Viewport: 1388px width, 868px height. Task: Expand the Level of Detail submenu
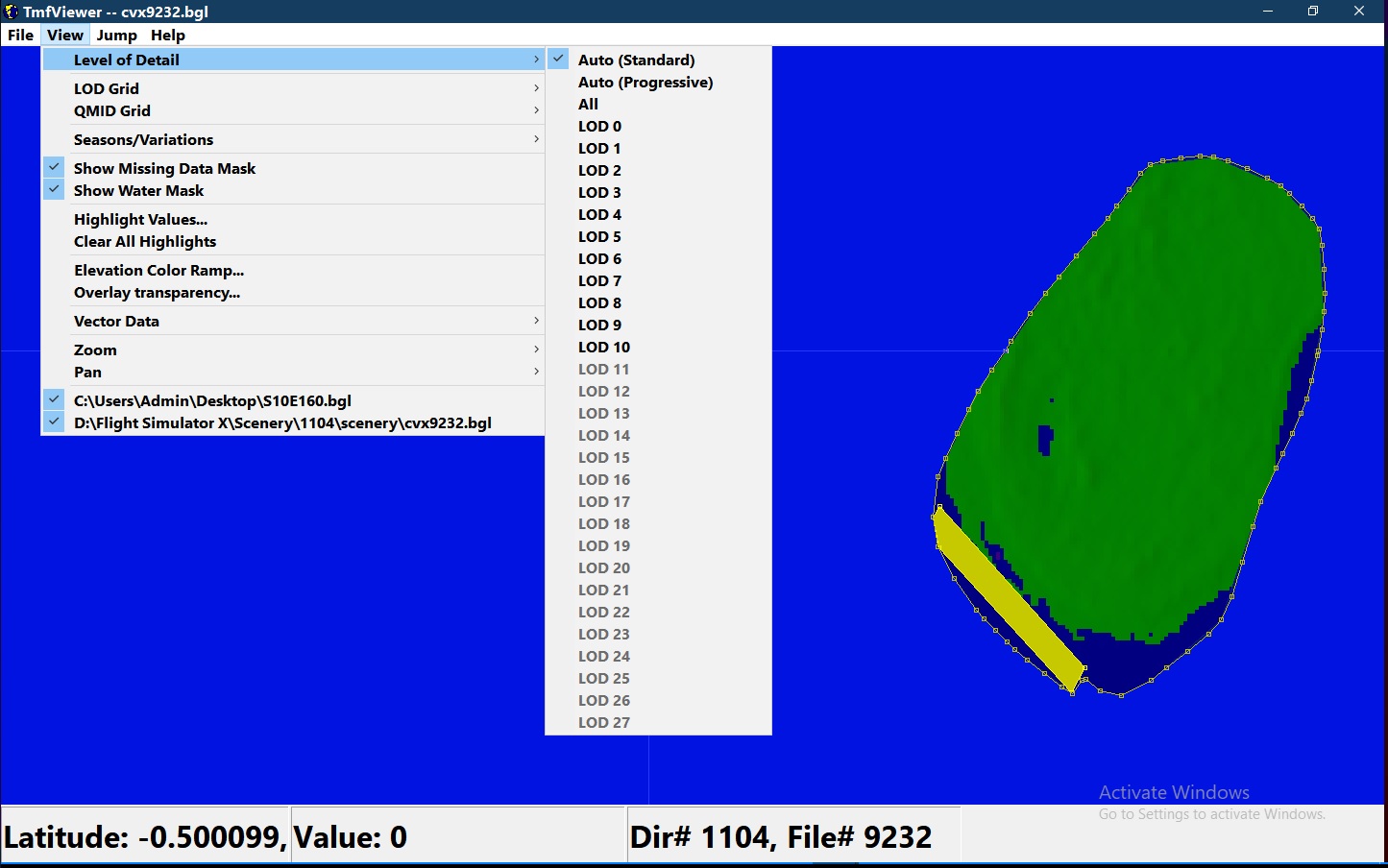pos(293,60)
